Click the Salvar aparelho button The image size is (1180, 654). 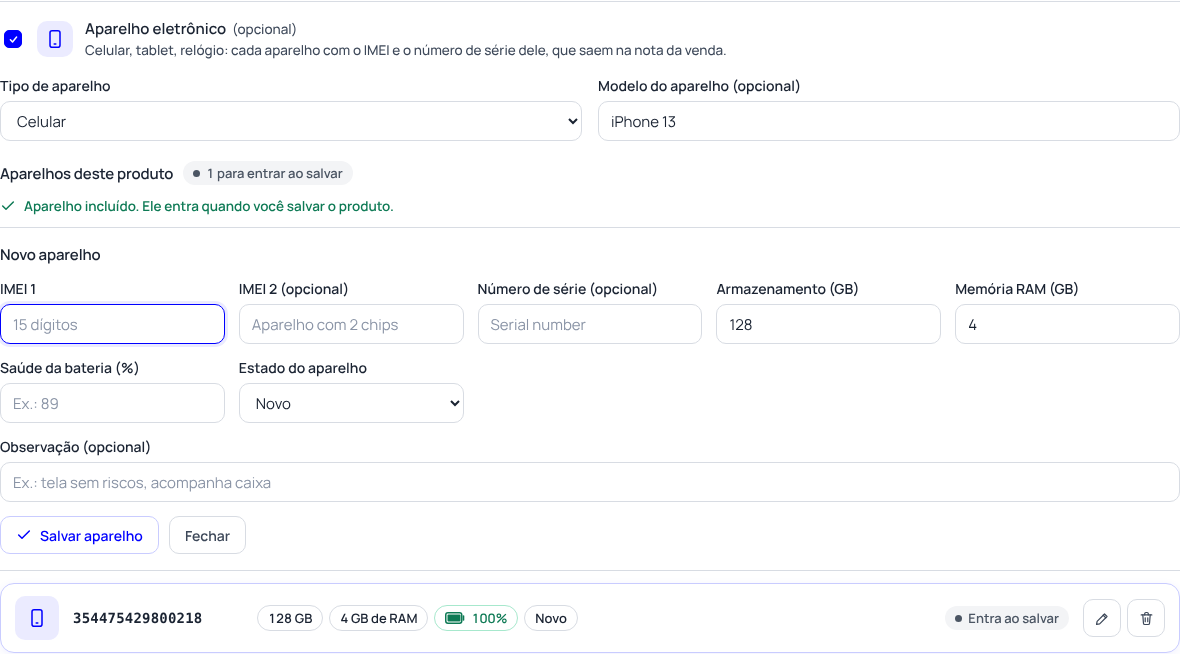[x=79, y=536]
